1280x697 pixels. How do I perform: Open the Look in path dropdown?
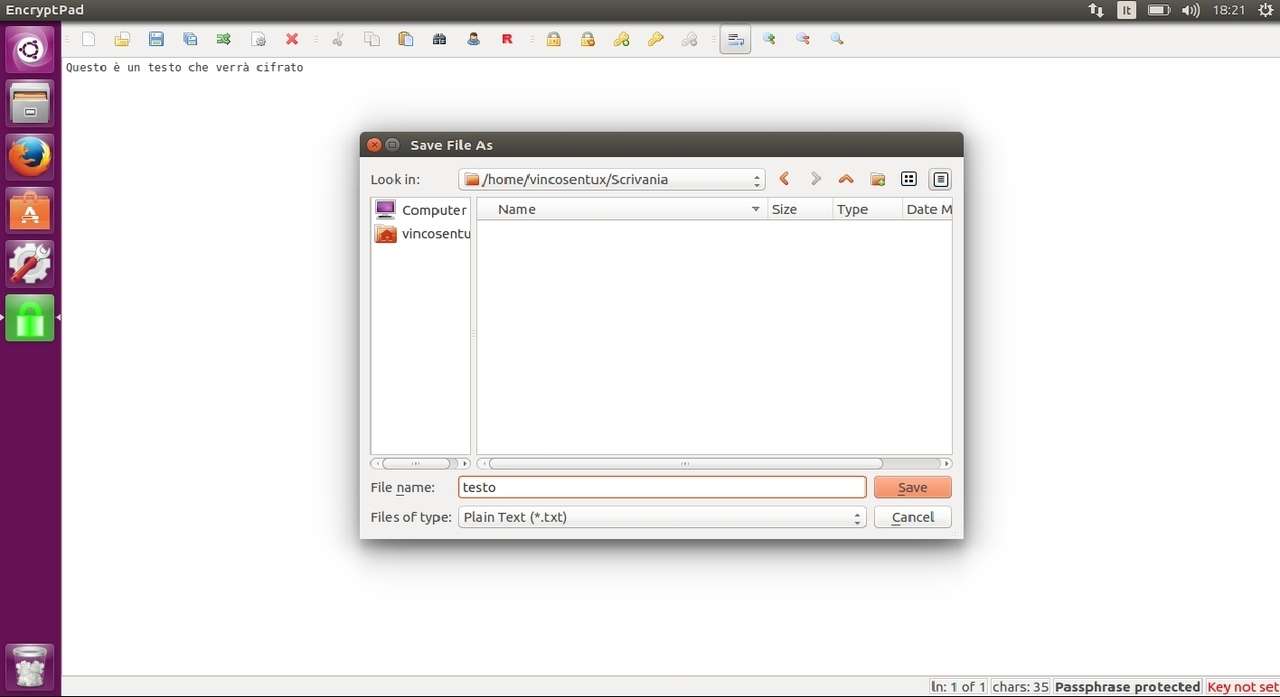click(x=612, y=180)
